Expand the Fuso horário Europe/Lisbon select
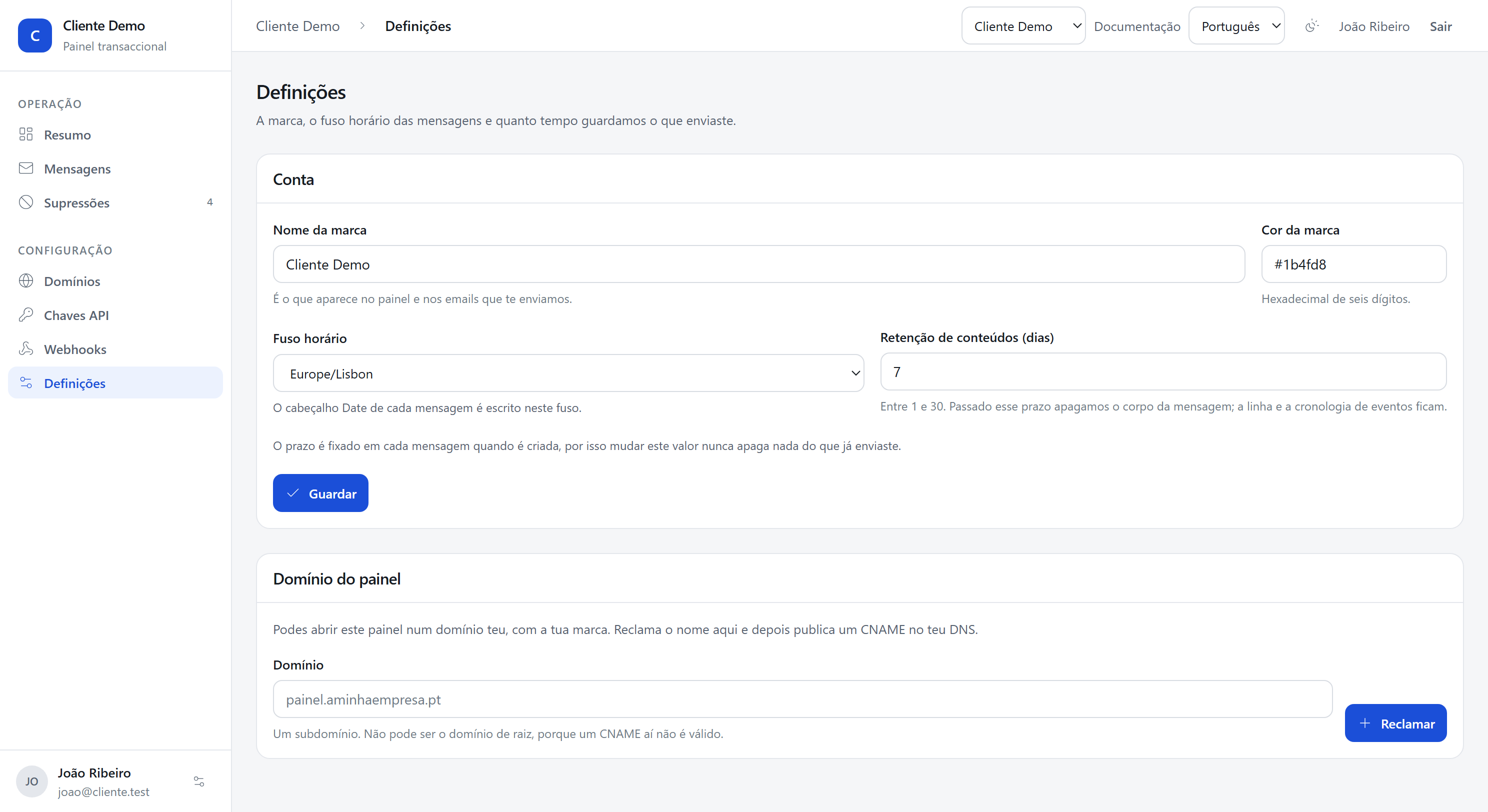The width and height of the screenshot is (1488, 812). point(568,373)
